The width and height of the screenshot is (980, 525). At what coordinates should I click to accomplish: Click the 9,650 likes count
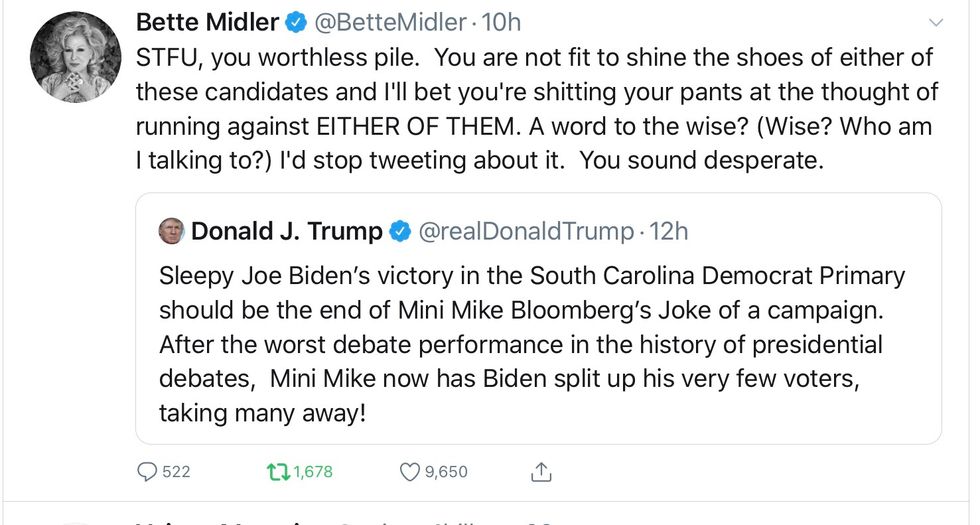tap(446, 472)
